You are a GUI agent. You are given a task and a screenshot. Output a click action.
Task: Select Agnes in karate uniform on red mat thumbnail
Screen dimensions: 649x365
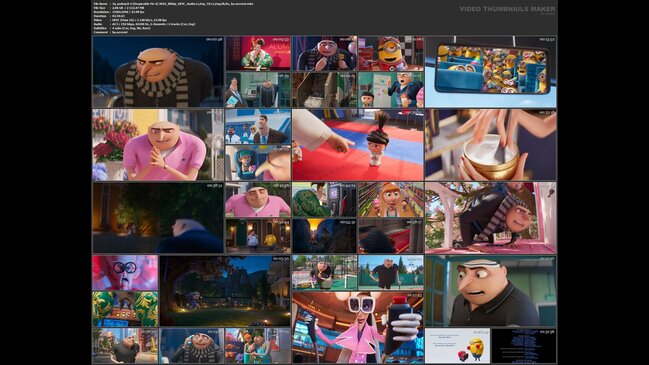[x=358, y=145]
